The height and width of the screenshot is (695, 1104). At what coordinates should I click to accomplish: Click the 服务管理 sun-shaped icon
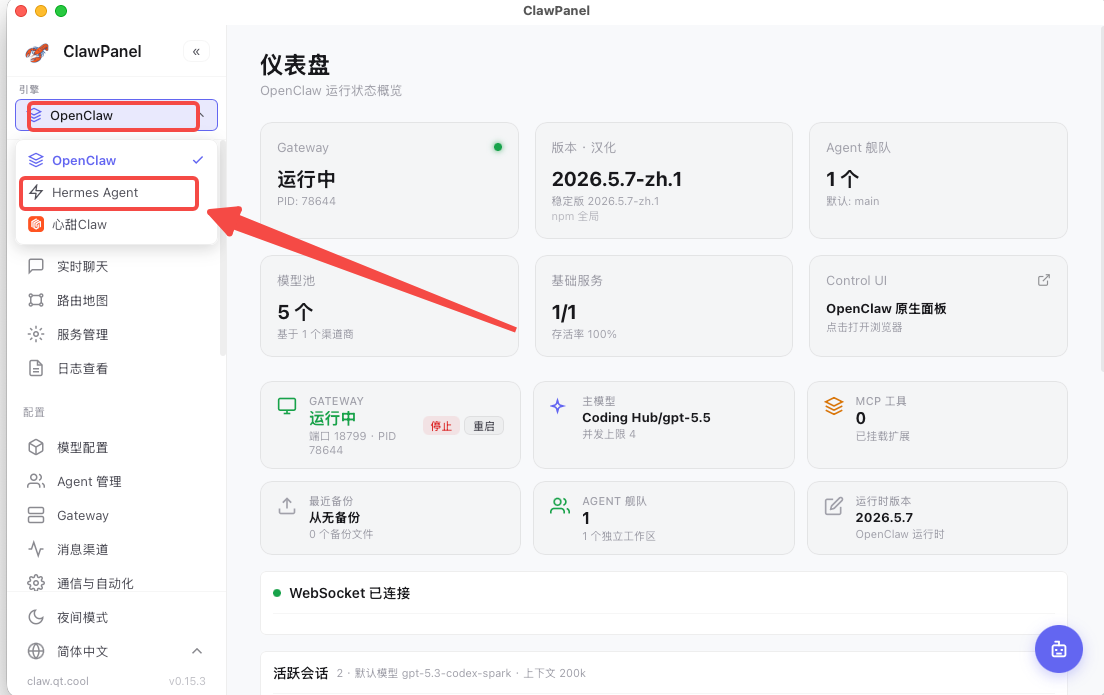[x=36, y=334]
